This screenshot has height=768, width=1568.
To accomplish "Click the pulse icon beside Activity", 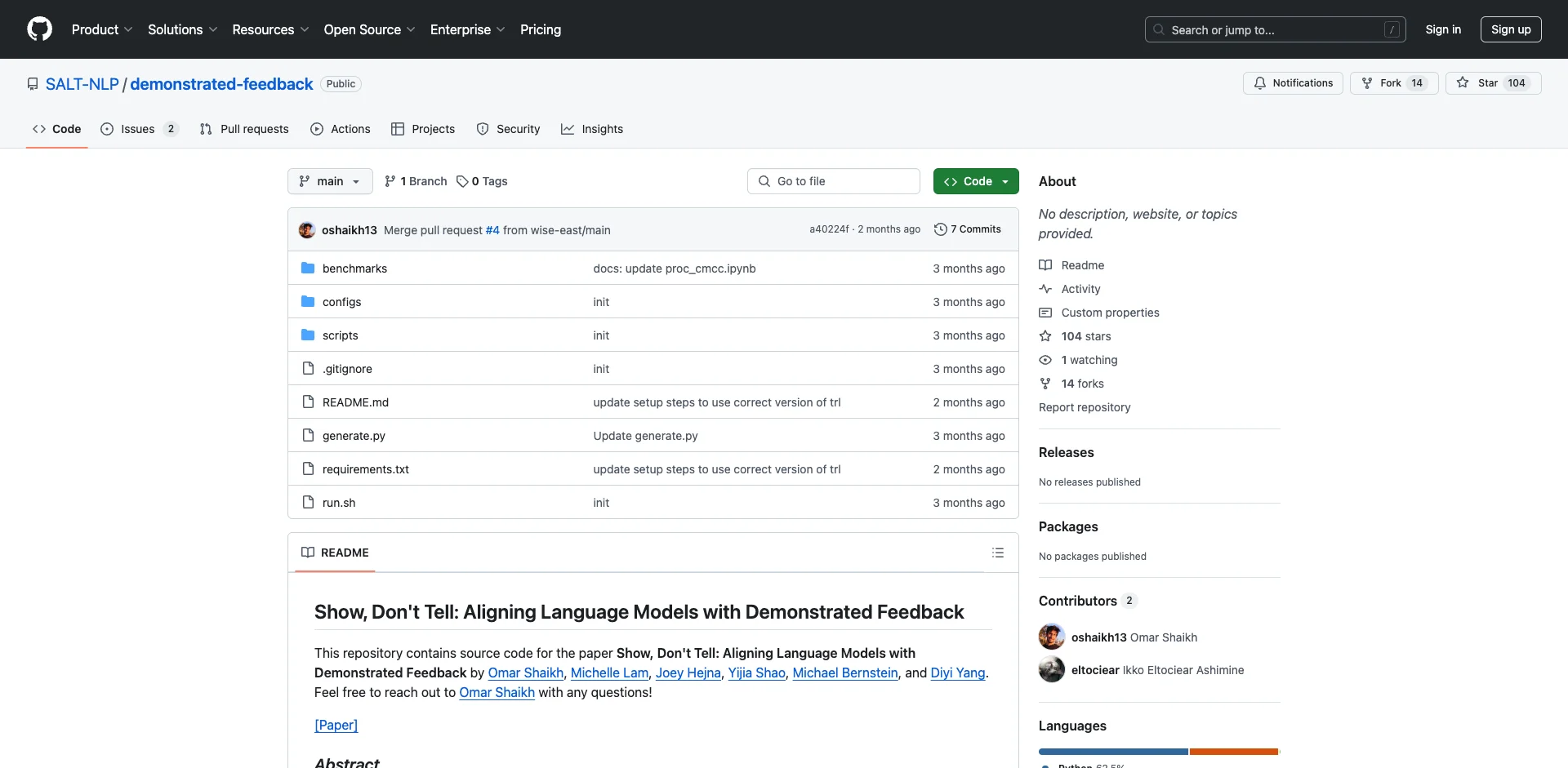I will coord(1045,289).
